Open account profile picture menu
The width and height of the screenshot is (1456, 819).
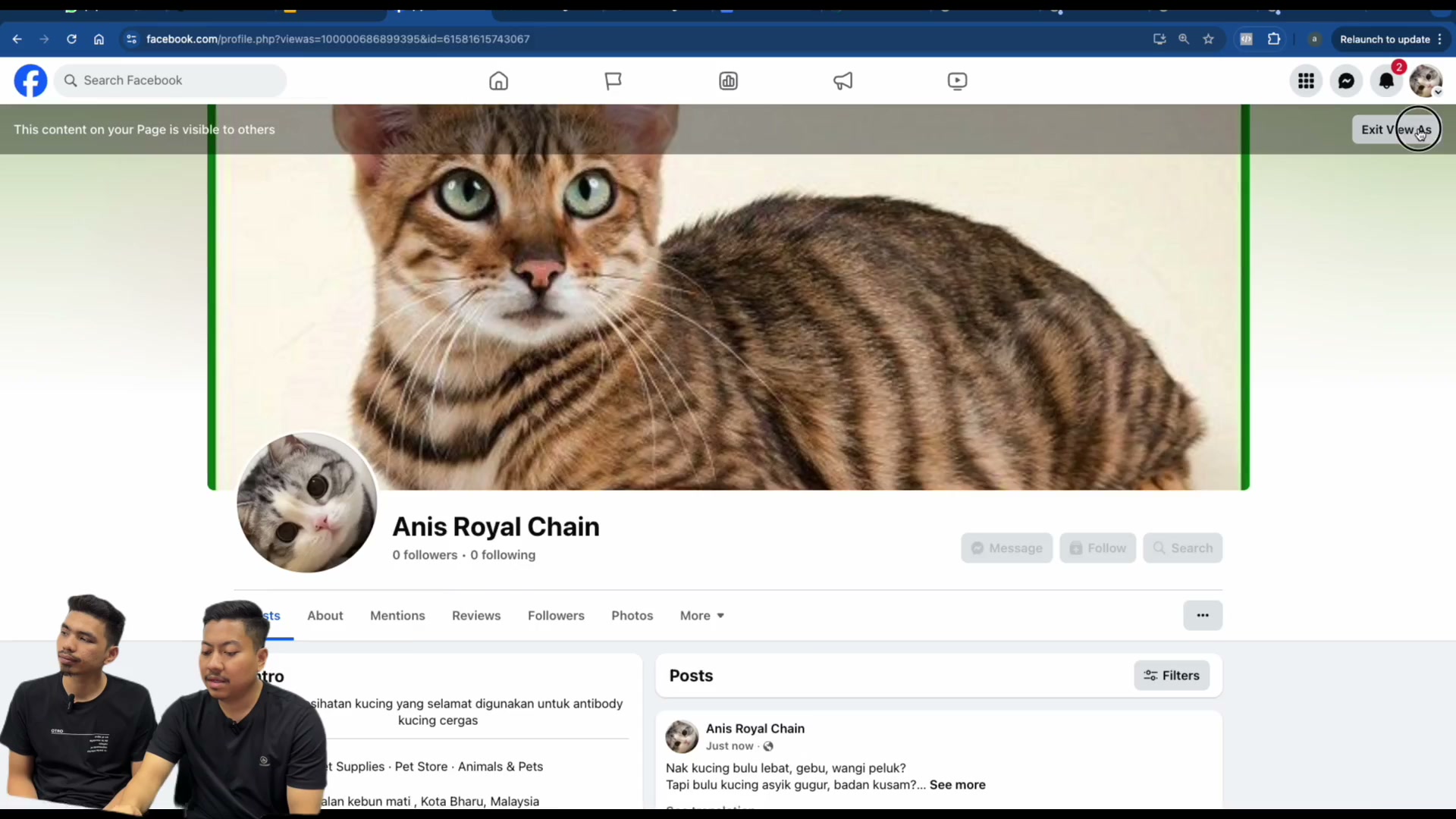[1426, 80]
